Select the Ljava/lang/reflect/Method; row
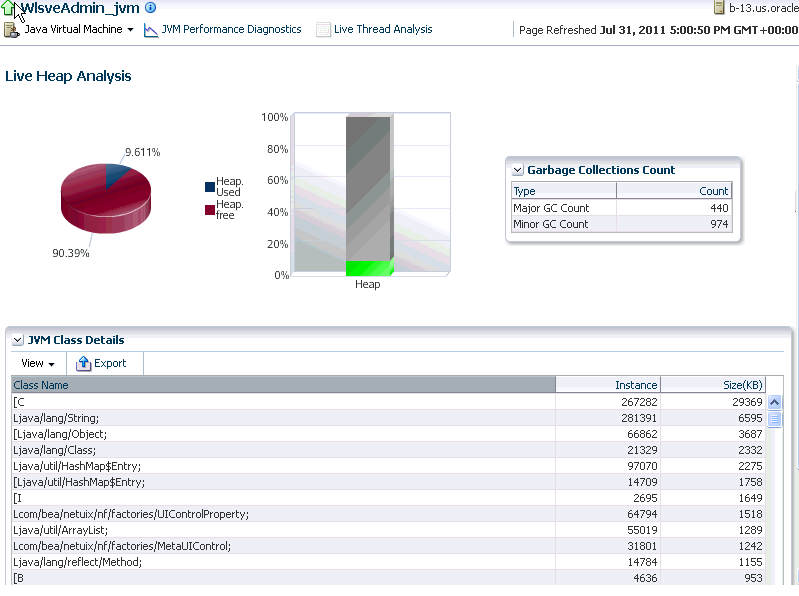 388,562
